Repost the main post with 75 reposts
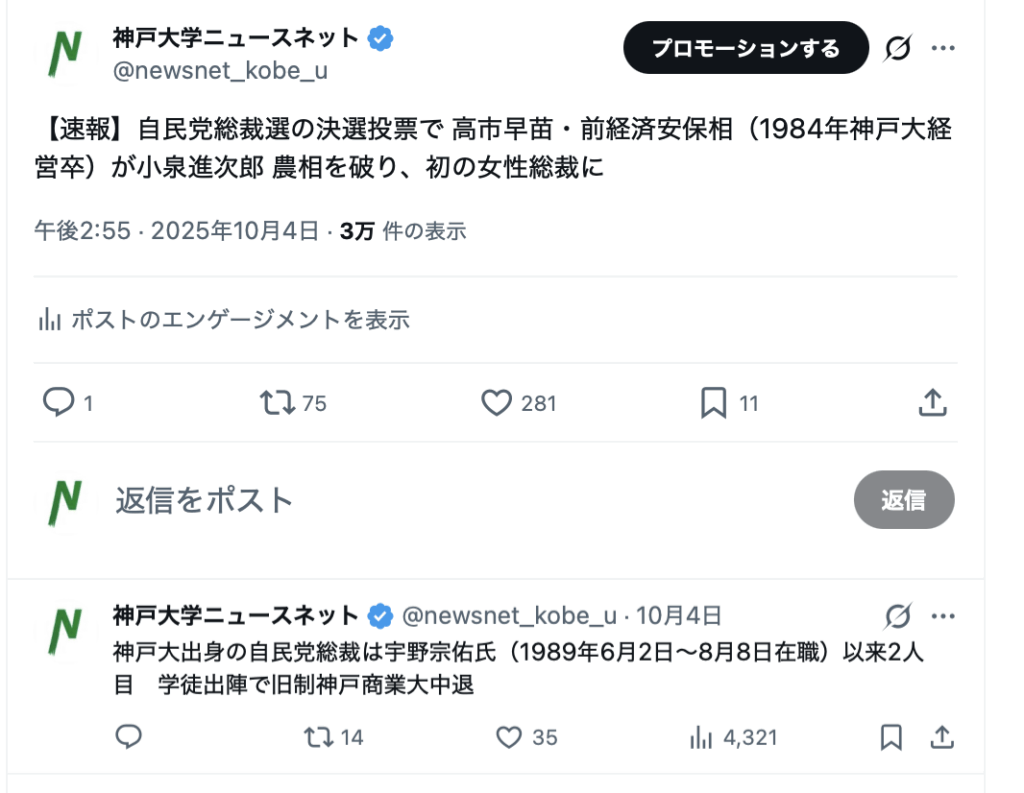Image resolution: width=1024 pixels, height=793 pixels. coord(277,403)
